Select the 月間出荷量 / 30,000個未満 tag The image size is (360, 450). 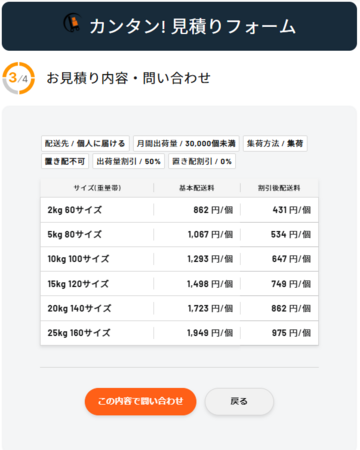pyautogui.click(x=186, y=144)
